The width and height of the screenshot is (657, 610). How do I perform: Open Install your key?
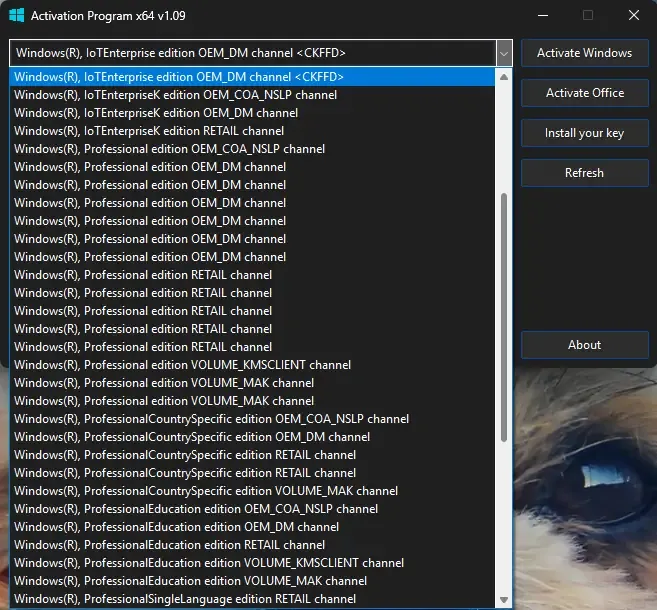(x=585, y=133)
